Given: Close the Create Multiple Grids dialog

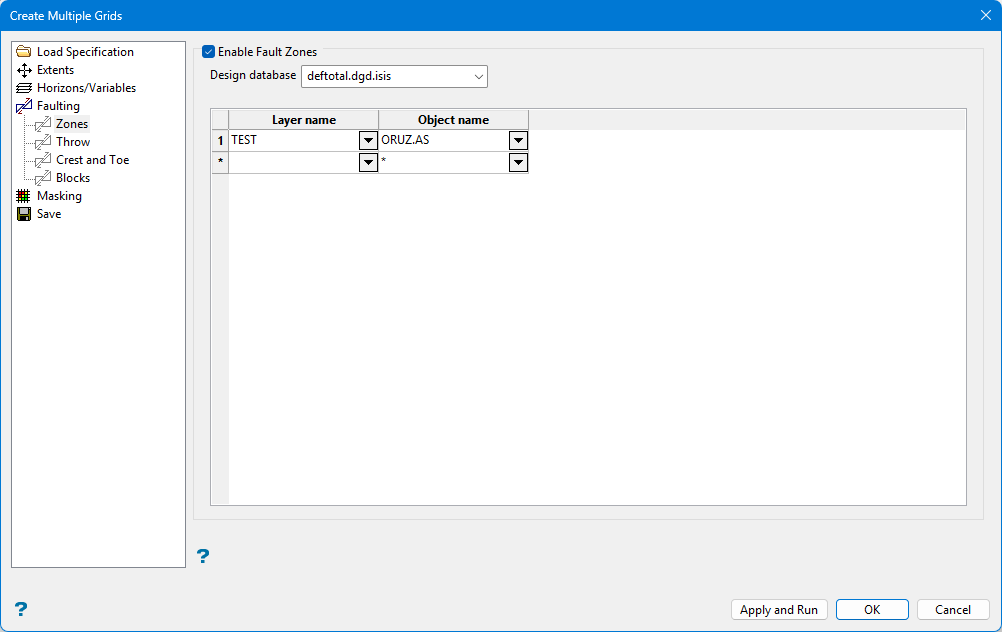Looking at the screenshot, I should click(x=985, y=15).
